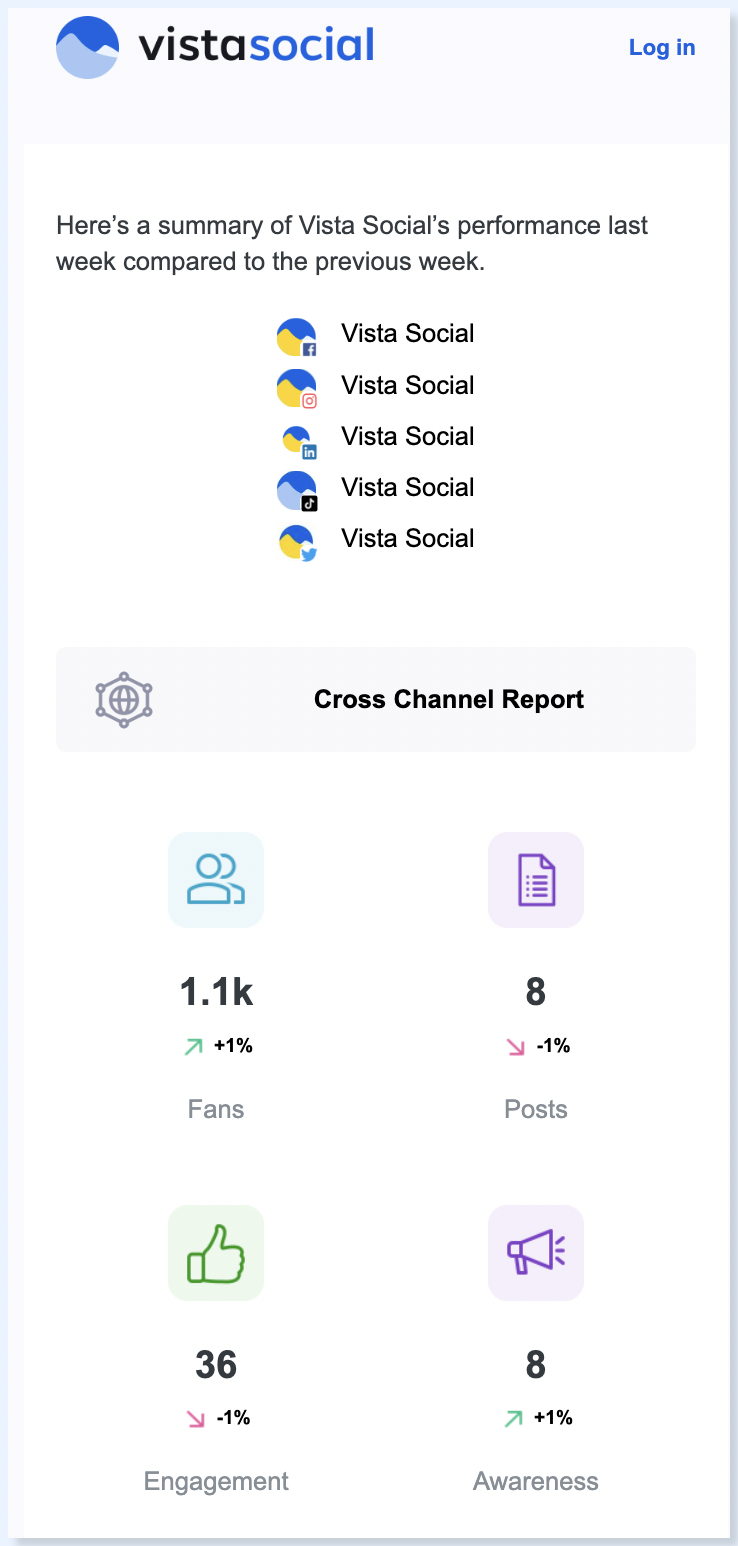Click the +1% change under Fans
The height and width of the screenshot is (1546, 738).
click(x=233, y=1046)
